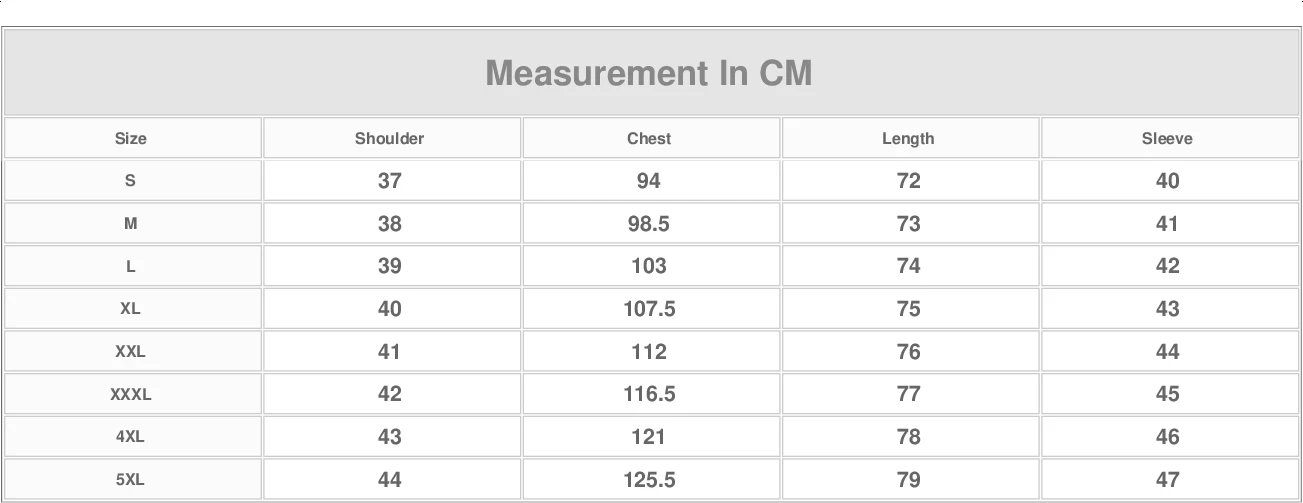1303x503 pixels.
Task: Click chest value 121 for size 4XL
Action: point(649,437)
